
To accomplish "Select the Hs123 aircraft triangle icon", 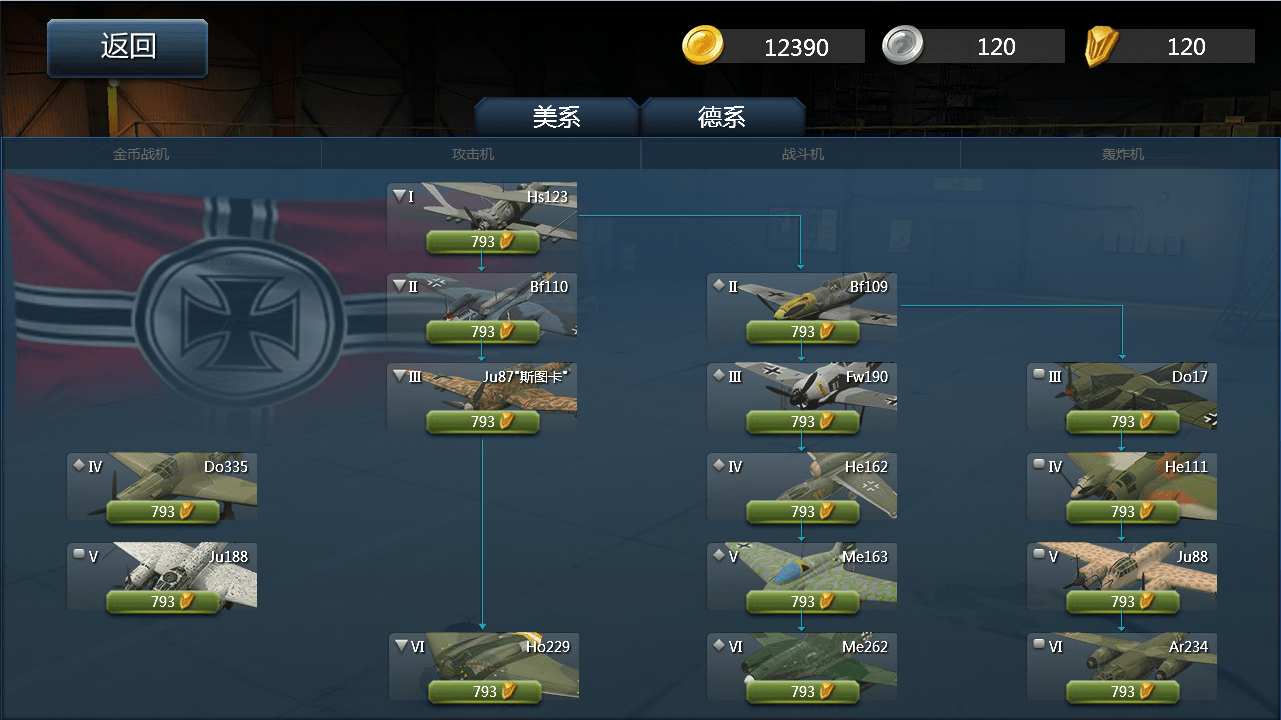I will (x=399, y=196).
